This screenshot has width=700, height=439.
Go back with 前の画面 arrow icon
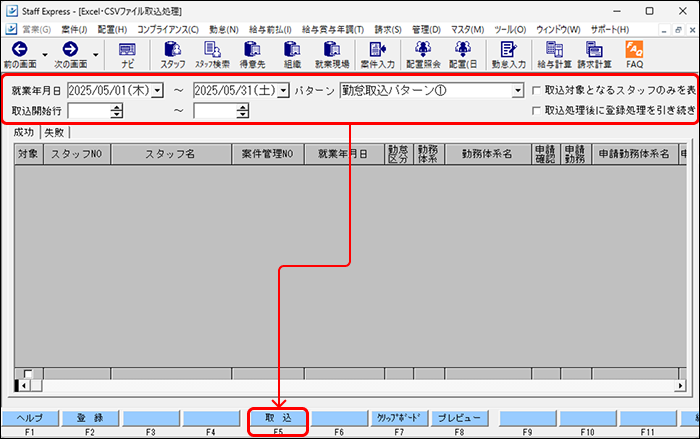pyautogui.click(x=19, y=50)
